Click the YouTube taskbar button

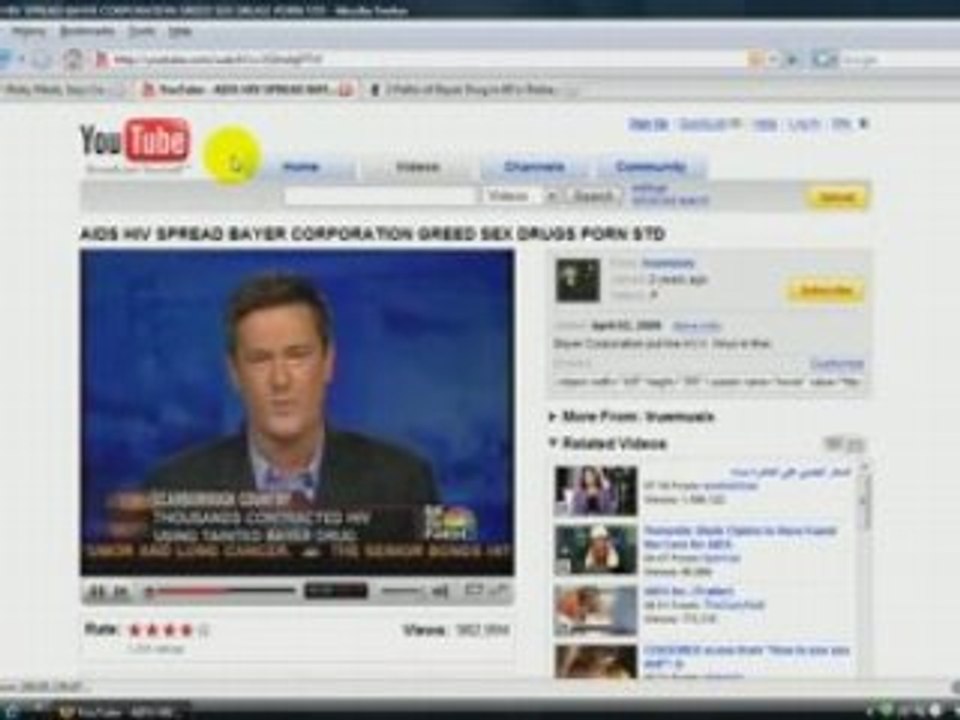point(122,712)
